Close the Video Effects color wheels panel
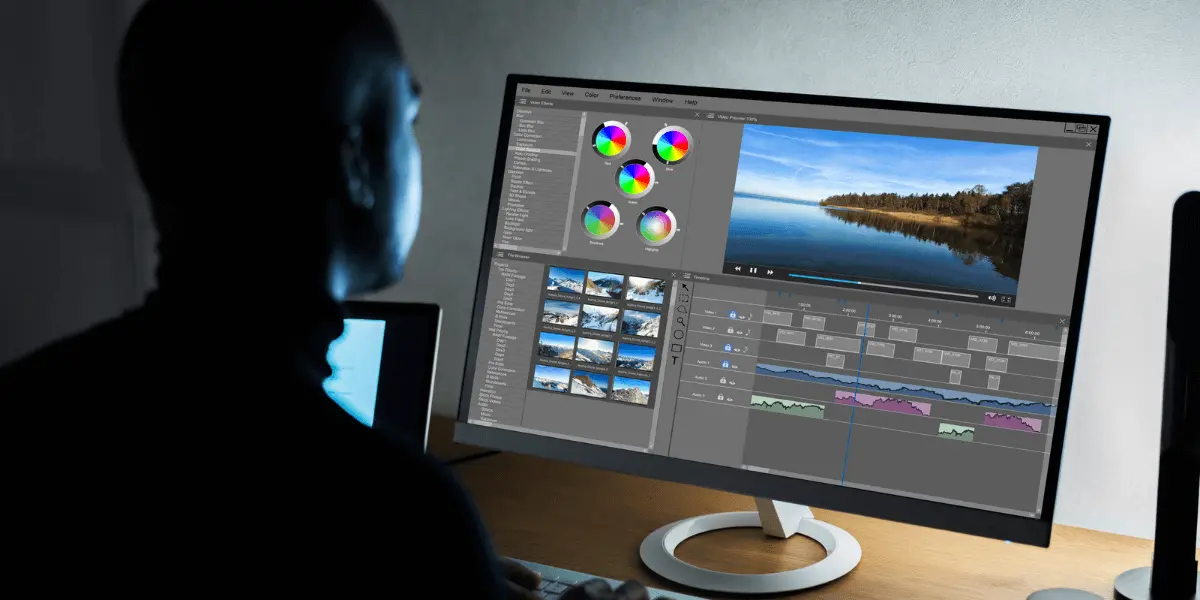The width and height of the screenshot is (1200, 600). 697,115
